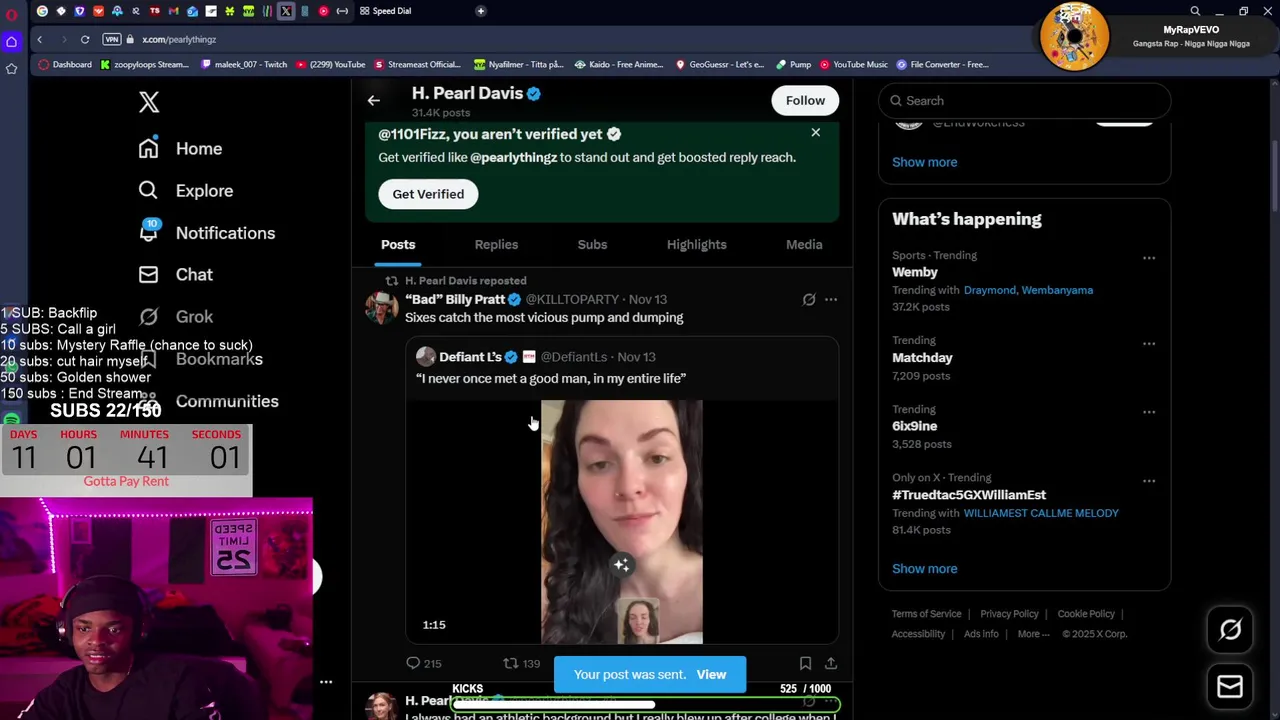
Task: Open Ads info footer link
Action: (x=981, y=634)
